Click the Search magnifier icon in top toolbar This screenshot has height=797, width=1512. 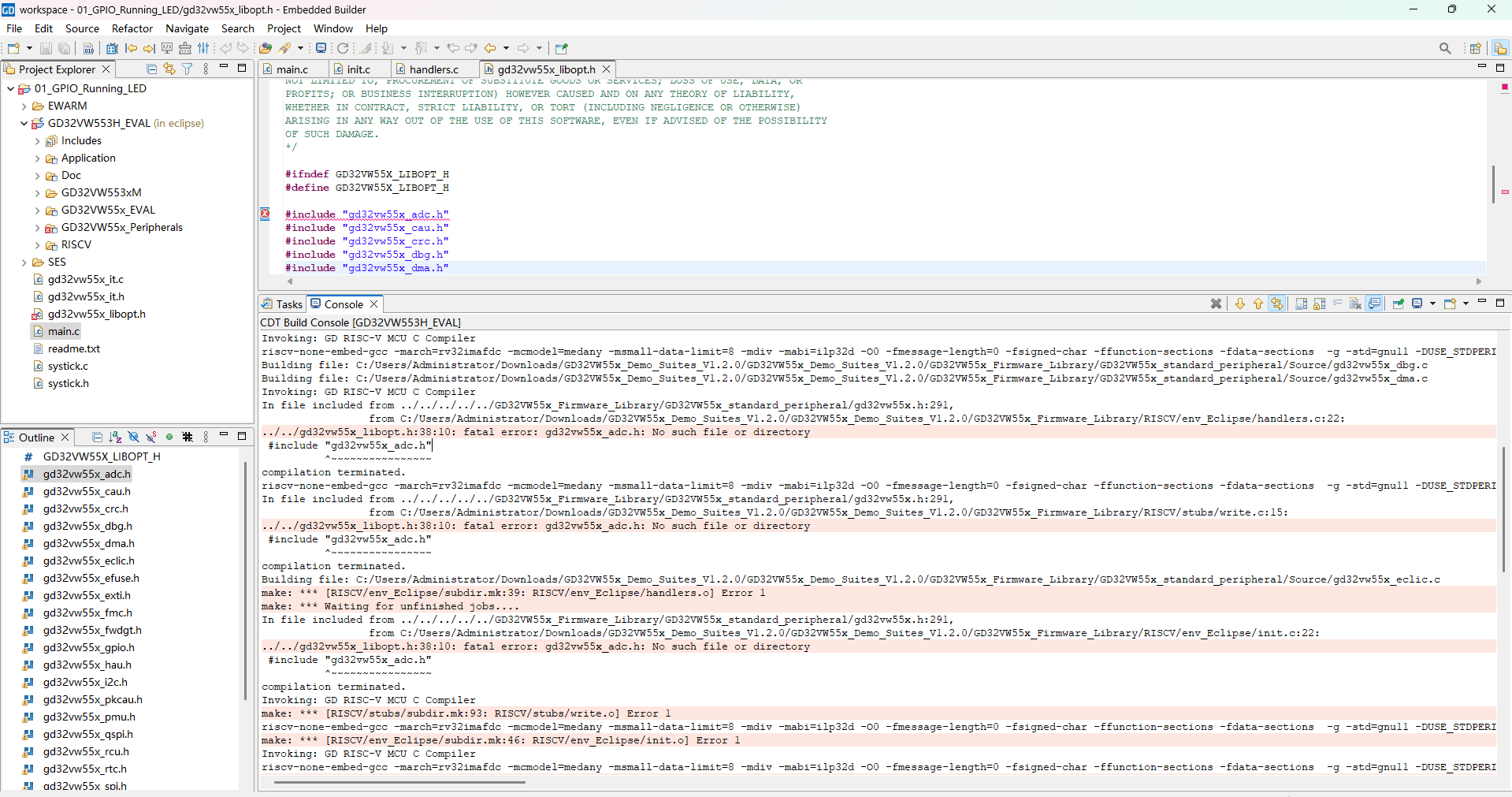(1444, 48)
